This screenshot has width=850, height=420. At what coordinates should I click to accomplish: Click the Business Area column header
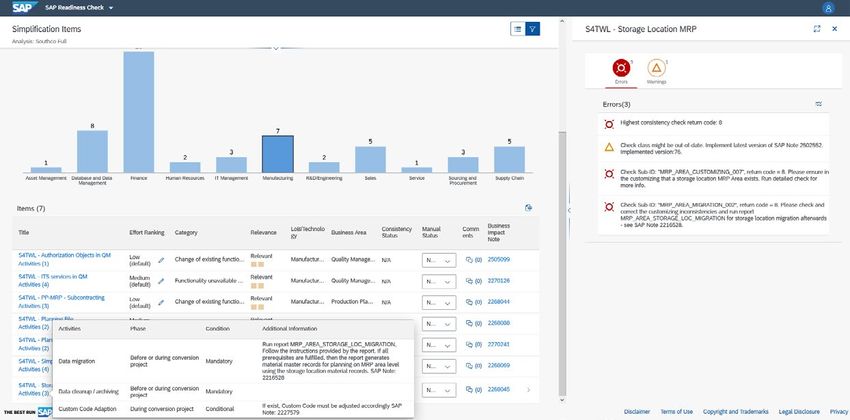(x=349, y=232)
